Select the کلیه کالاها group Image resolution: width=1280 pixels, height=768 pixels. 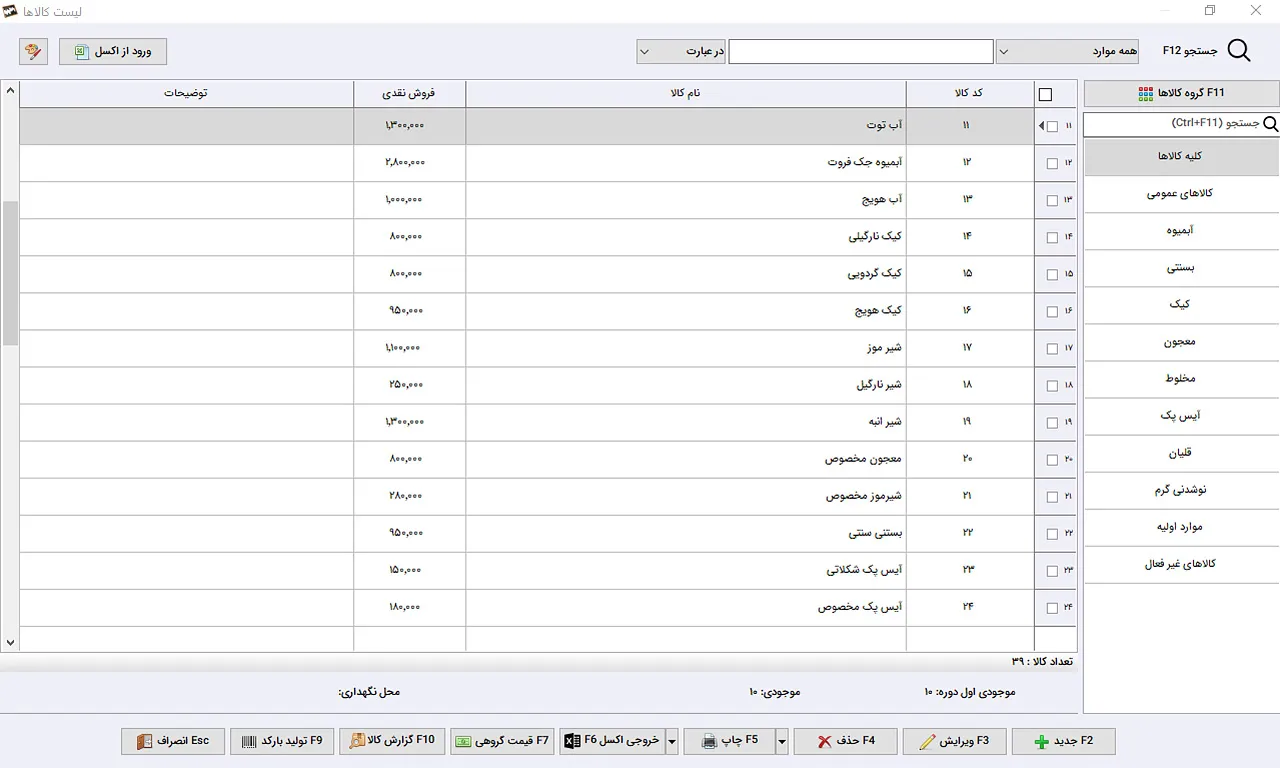1181,157
